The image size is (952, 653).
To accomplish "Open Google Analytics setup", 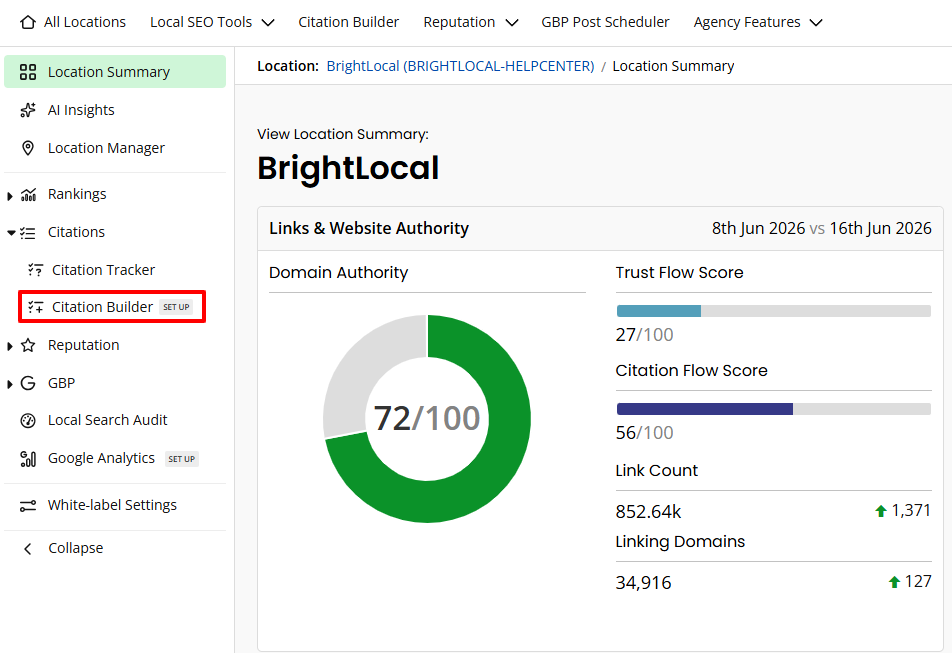I will click(x=101, y=458).
